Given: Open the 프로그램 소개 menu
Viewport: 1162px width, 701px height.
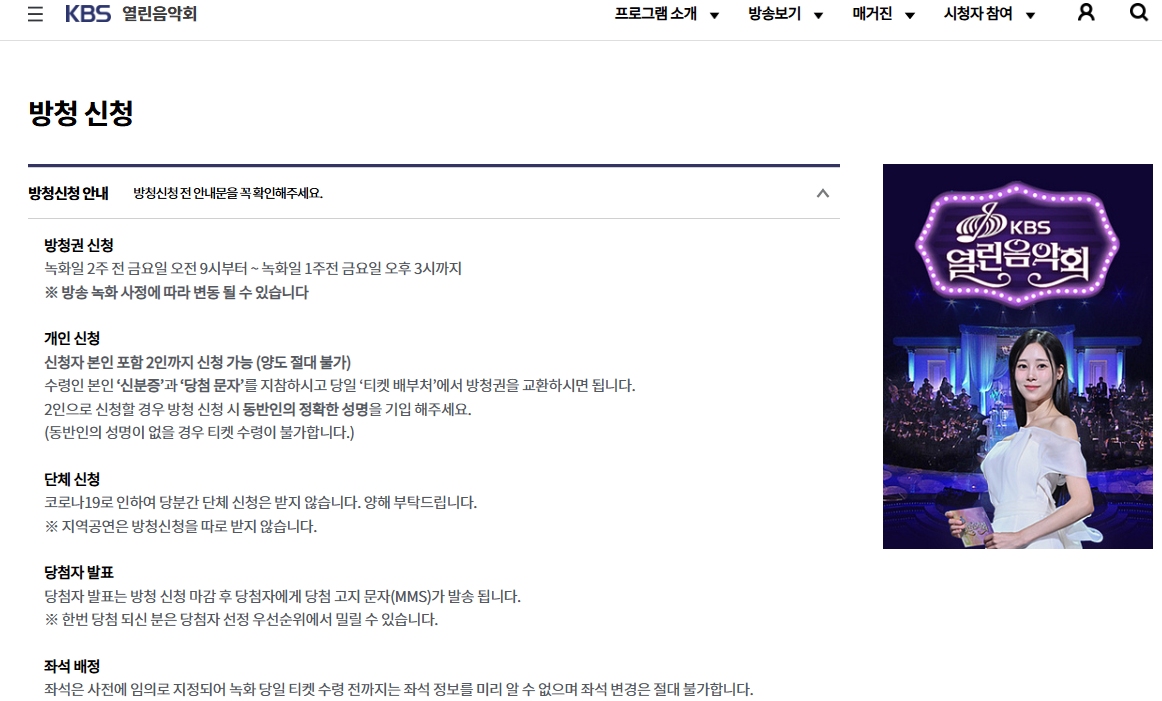Looking at the screenshot, I should click(656, 14).
